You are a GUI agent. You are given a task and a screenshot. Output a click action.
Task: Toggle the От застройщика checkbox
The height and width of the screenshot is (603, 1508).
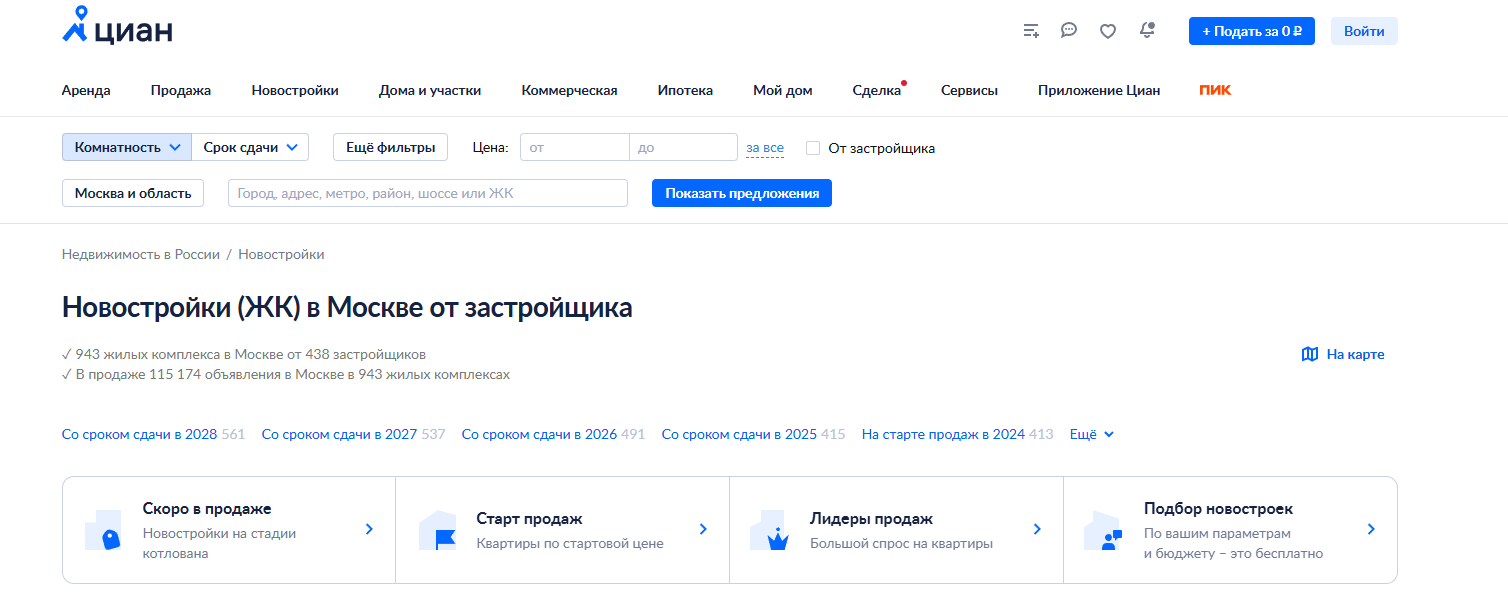click(x=813, y=148)
